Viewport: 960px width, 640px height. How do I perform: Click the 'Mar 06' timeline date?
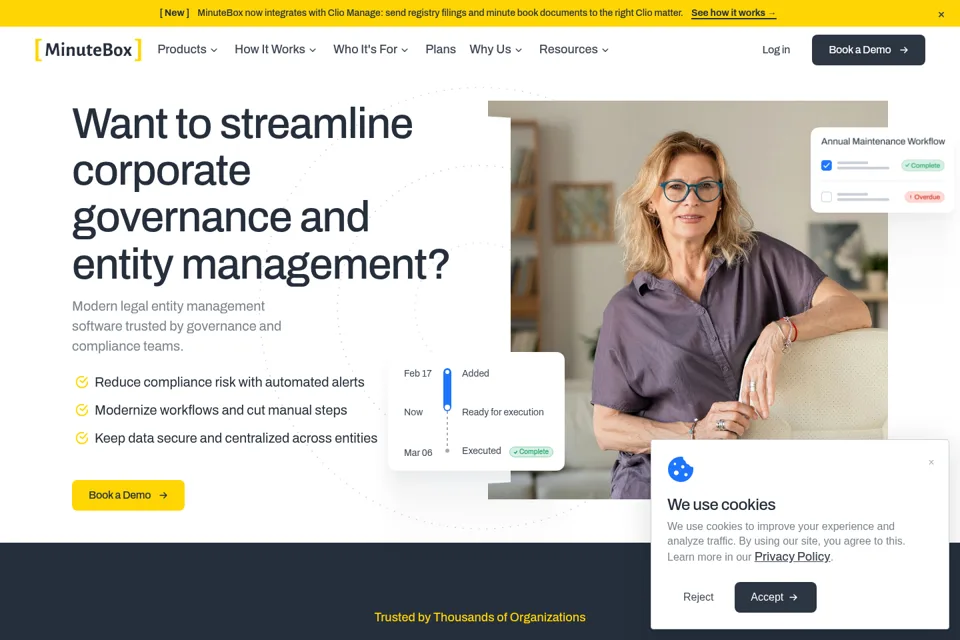tap(418, 453)
